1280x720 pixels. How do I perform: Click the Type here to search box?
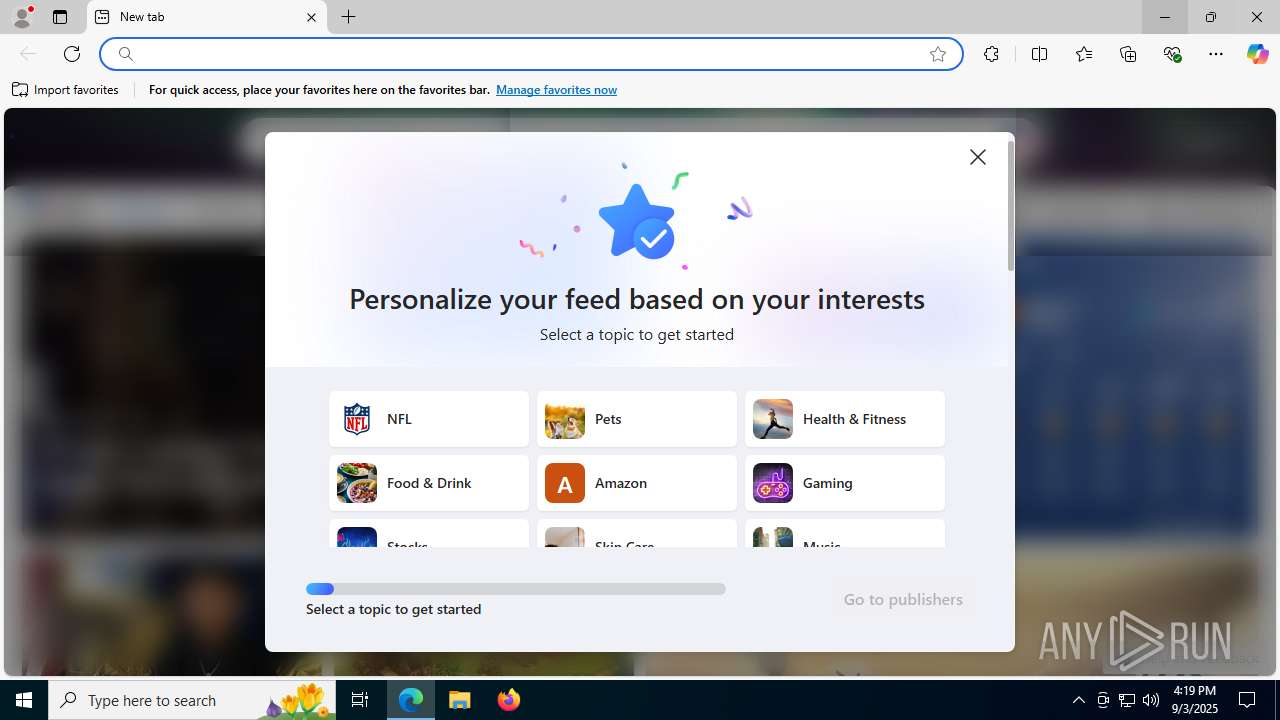point(192,700)
